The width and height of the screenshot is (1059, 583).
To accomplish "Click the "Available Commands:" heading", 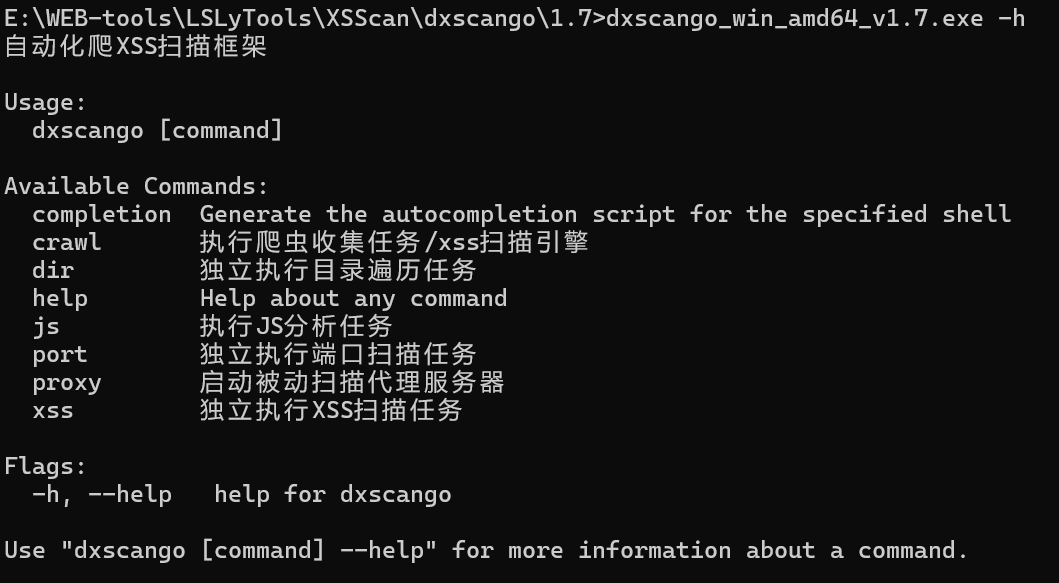I will (x=137, y=186).
